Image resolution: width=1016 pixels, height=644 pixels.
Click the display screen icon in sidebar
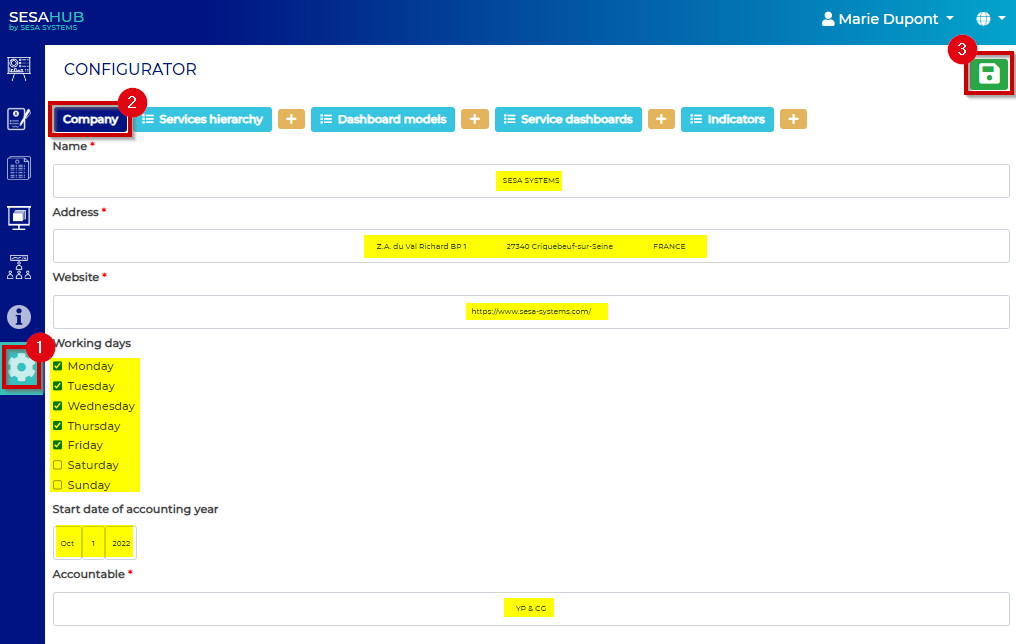pos(21,217)
